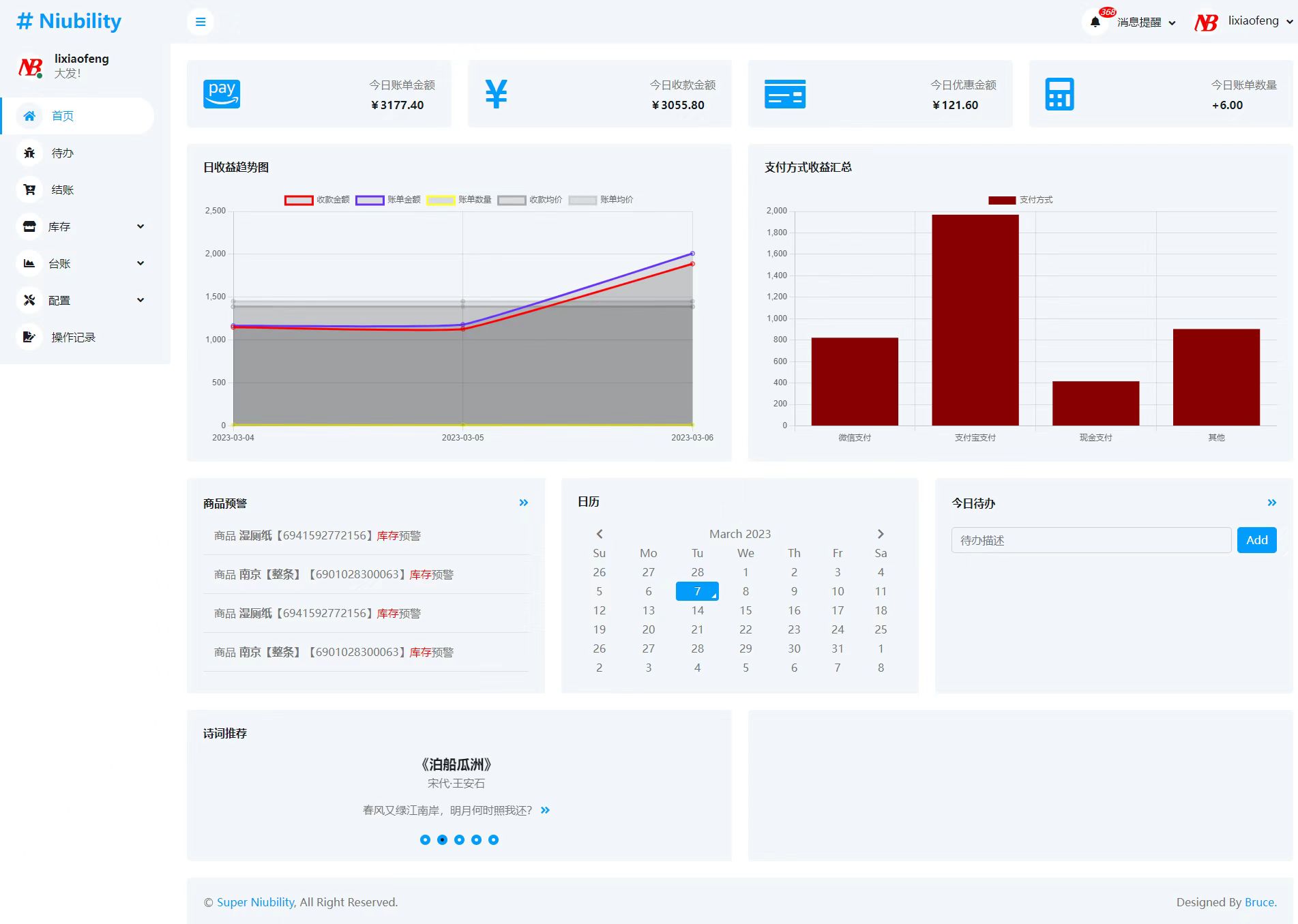Click the 2023-03-06 账单金额 data point

[x=692, y=254]
